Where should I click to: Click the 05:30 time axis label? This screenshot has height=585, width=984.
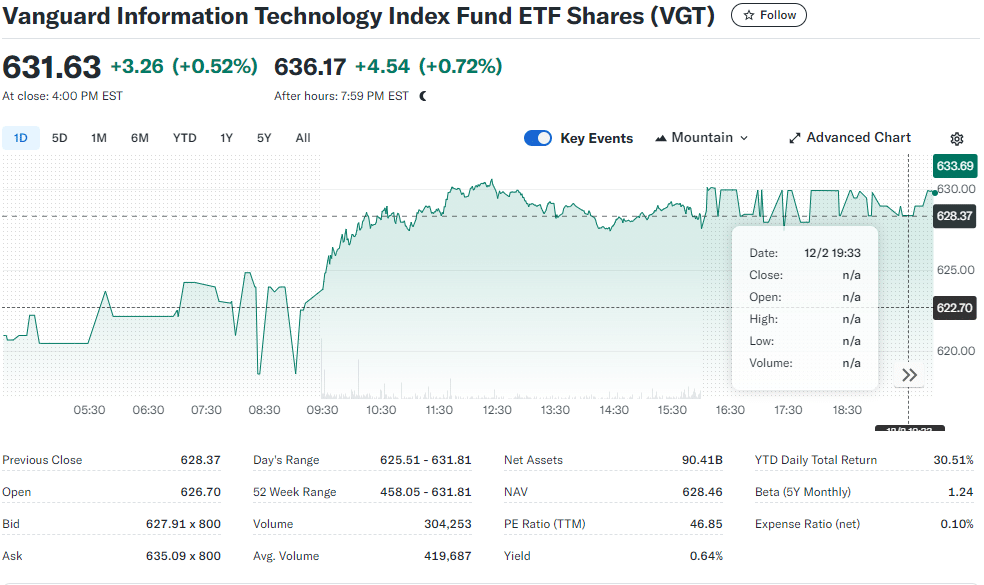tap(89, 410)
